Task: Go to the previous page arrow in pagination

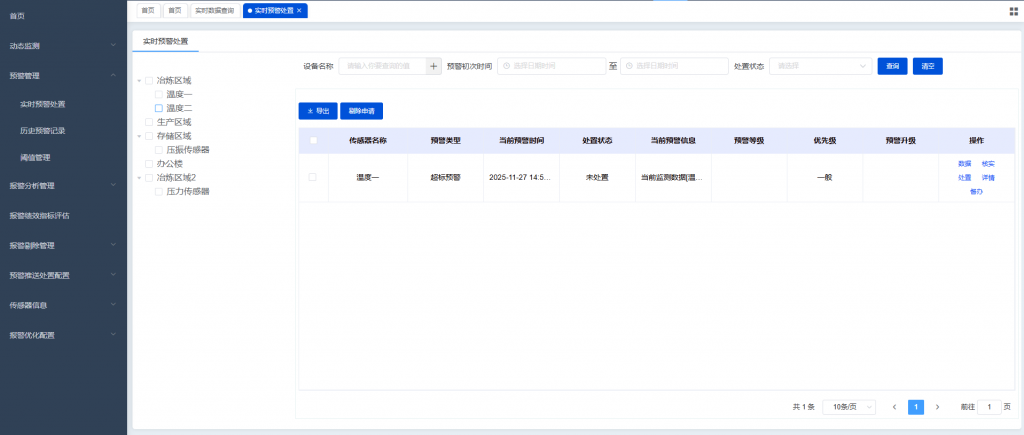Action: (894, 407)
